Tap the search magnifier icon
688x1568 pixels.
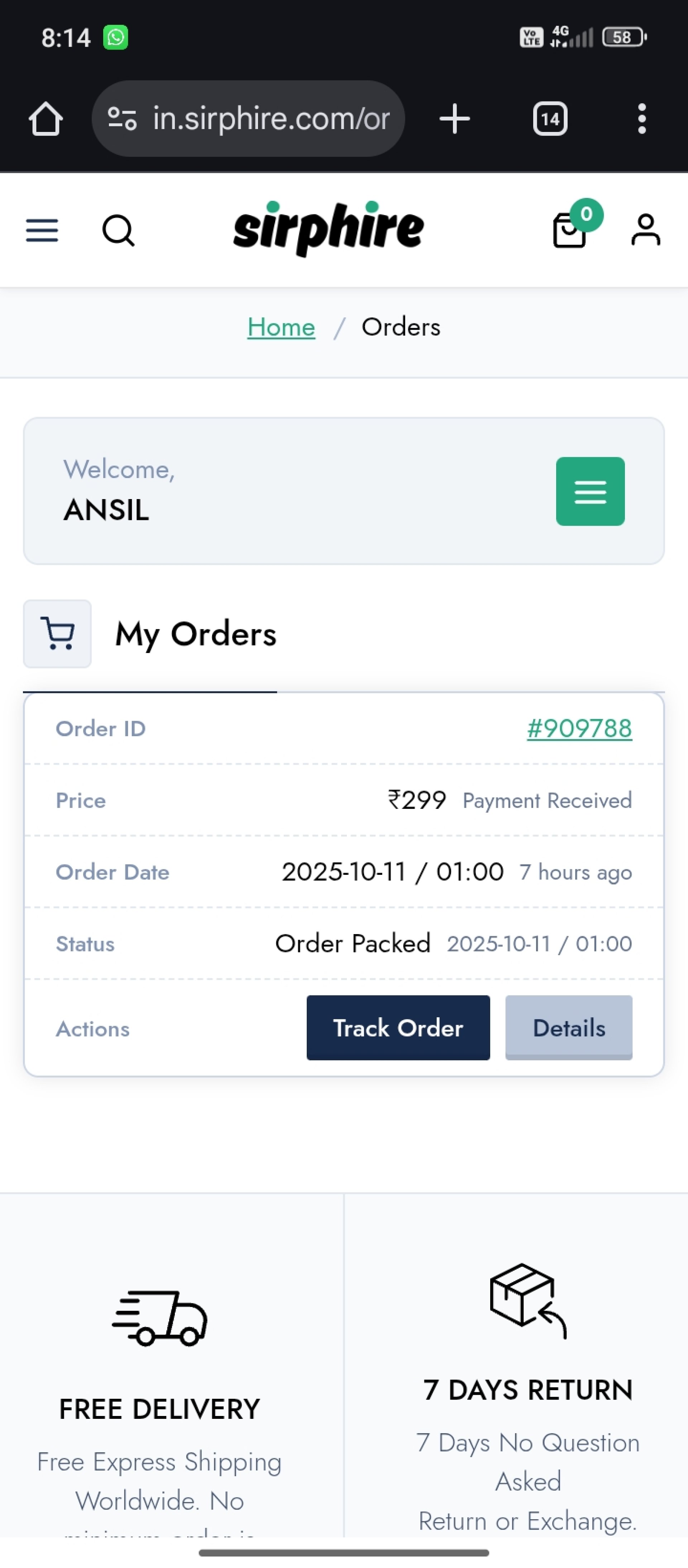[118, 231]
